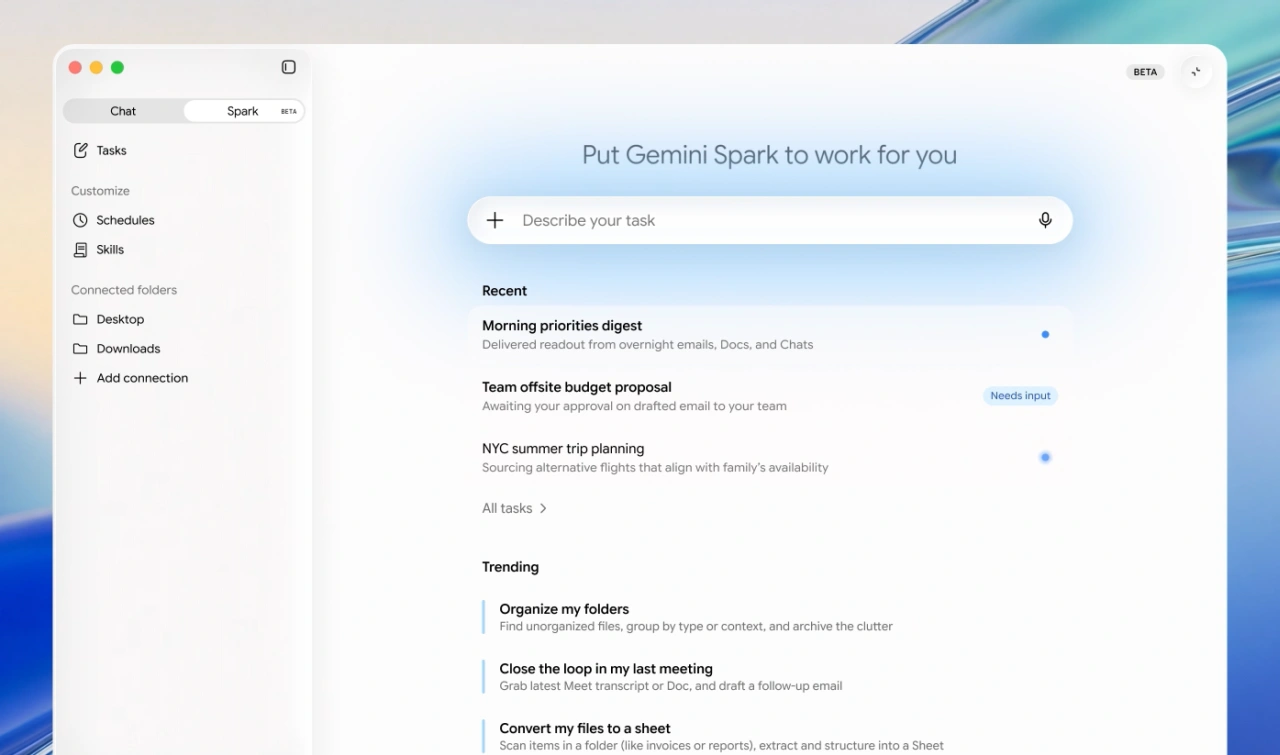The height and width of the screenshot is (755, 1280).
Task: Click 'Sourcing alternative flights' description text
Action: [x=655, y=467]
